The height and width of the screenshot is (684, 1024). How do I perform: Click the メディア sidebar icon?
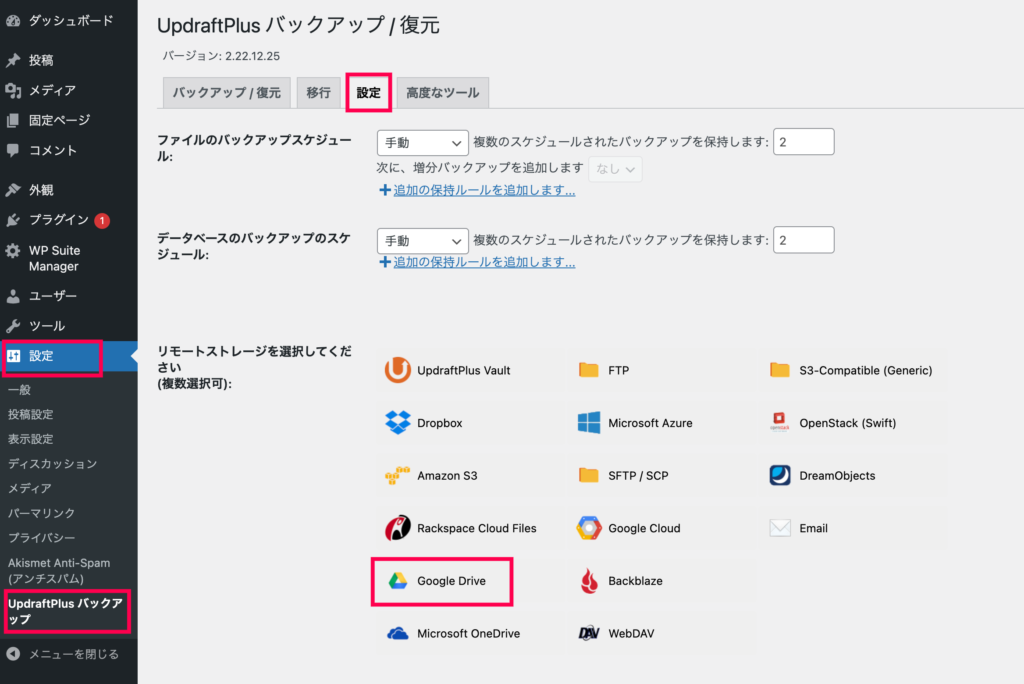(13, 90)
